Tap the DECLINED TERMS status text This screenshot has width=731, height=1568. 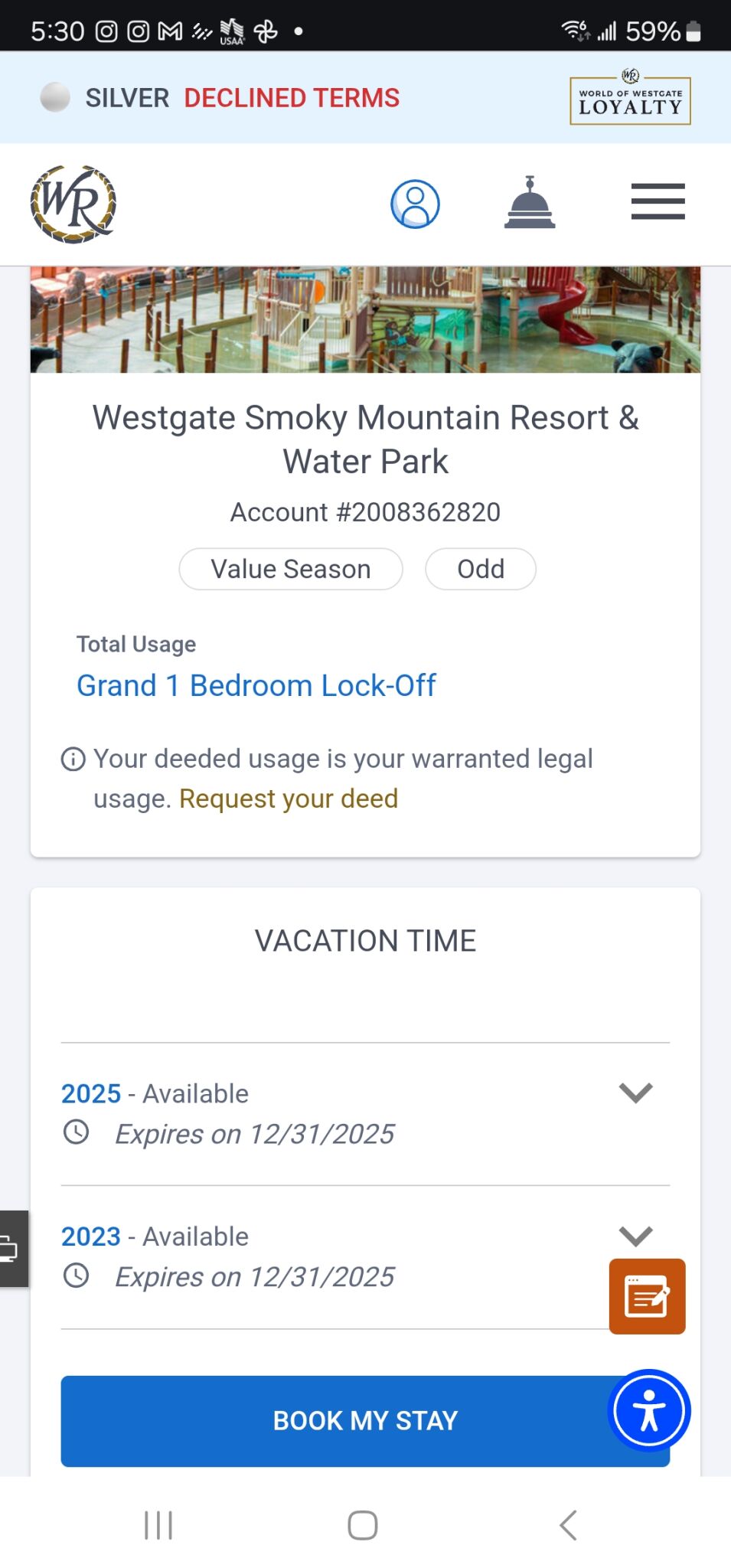pyautogui.click(x=292, y=98)
